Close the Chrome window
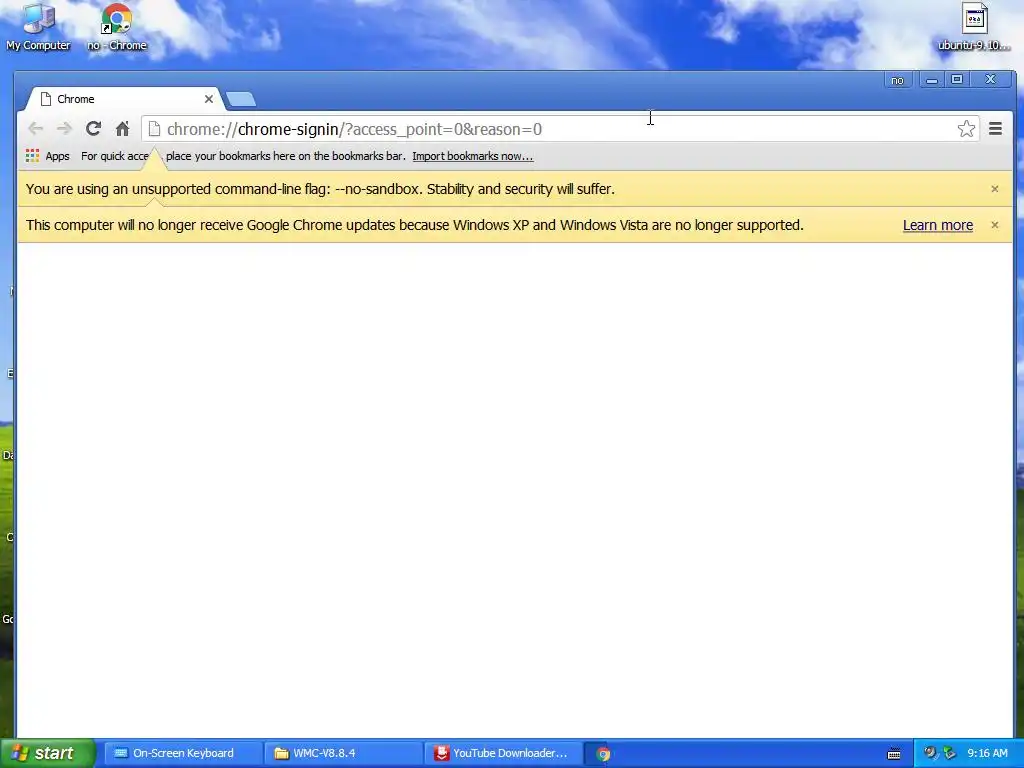The width and height of the screenshot is (1024, 768). point(991,80)
